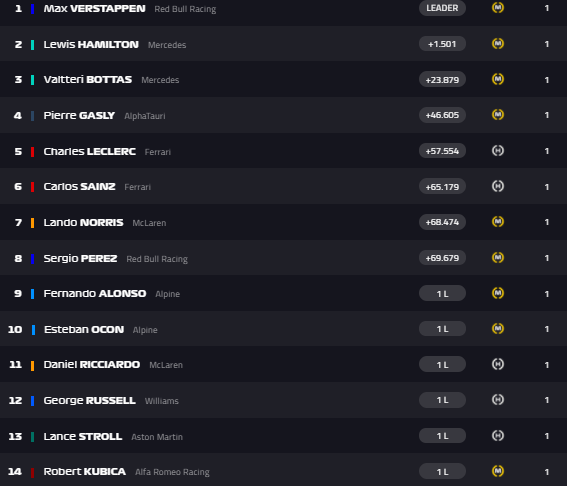Screen dimensions: 567x486
Task: Click Kubica's medium tyre icon
Action: click(x=498, y=471)
